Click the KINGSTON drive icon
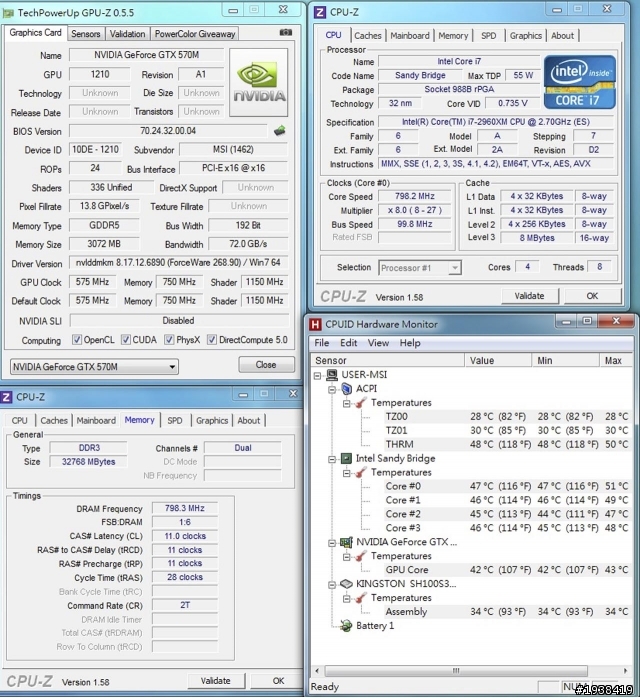This screenshot has width=640, height=698. pyautogui.click(x=346, y=584)
